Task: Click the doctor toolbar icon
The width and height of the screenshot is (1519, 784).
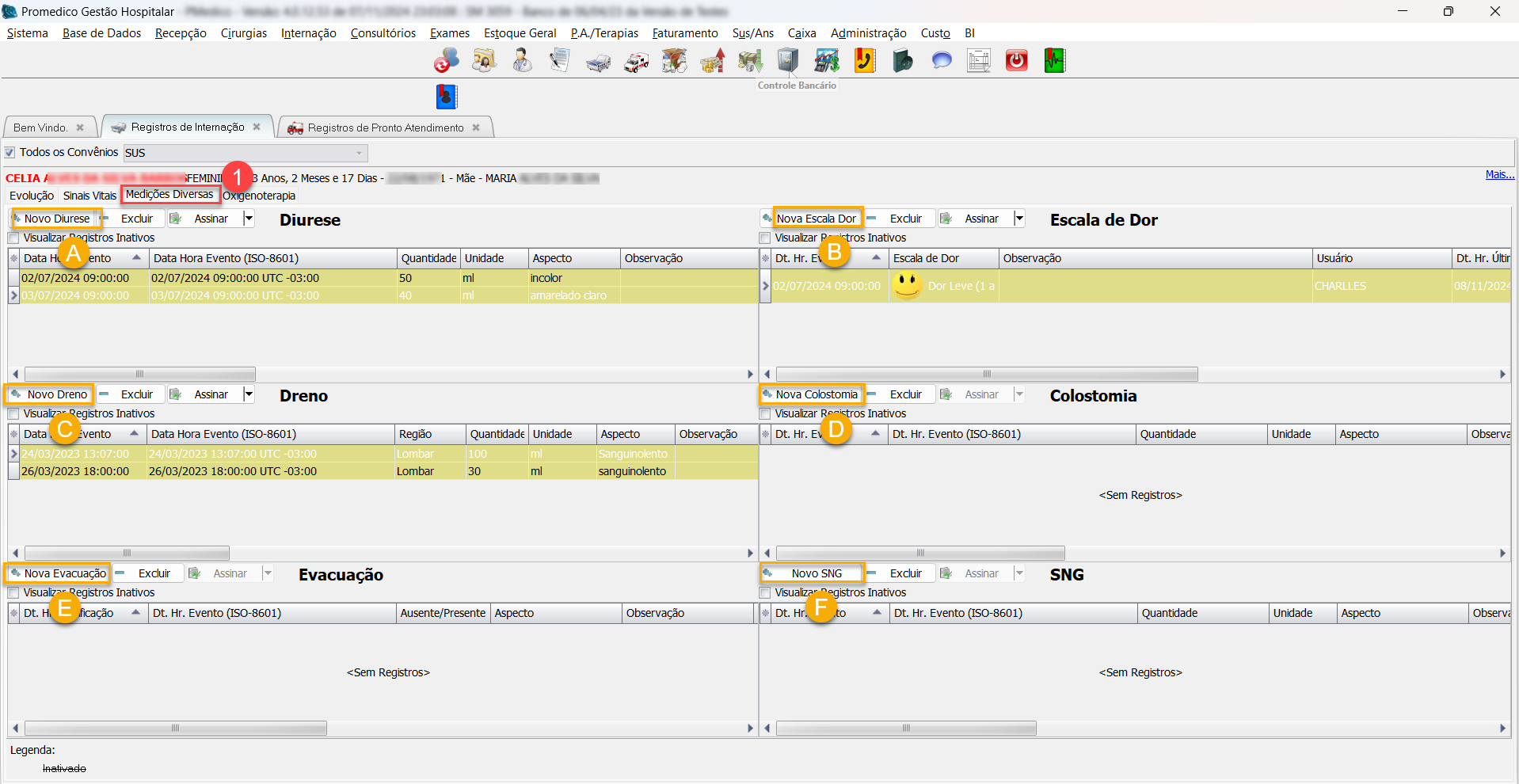Action: [x=522, y=61]
